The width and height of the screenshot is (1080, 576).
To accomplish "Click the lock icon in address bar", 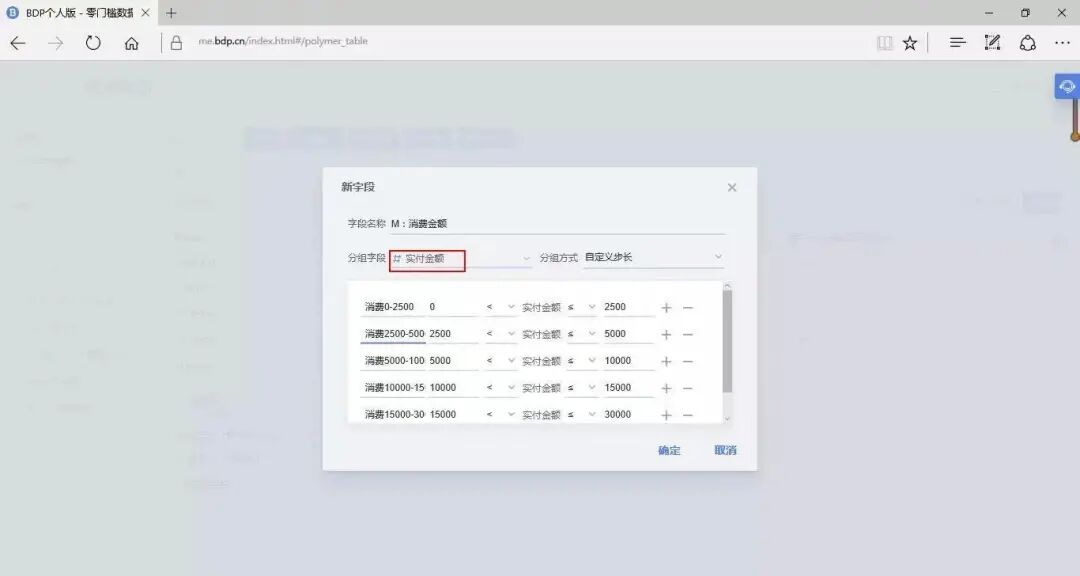I will (x=176, y=42).
